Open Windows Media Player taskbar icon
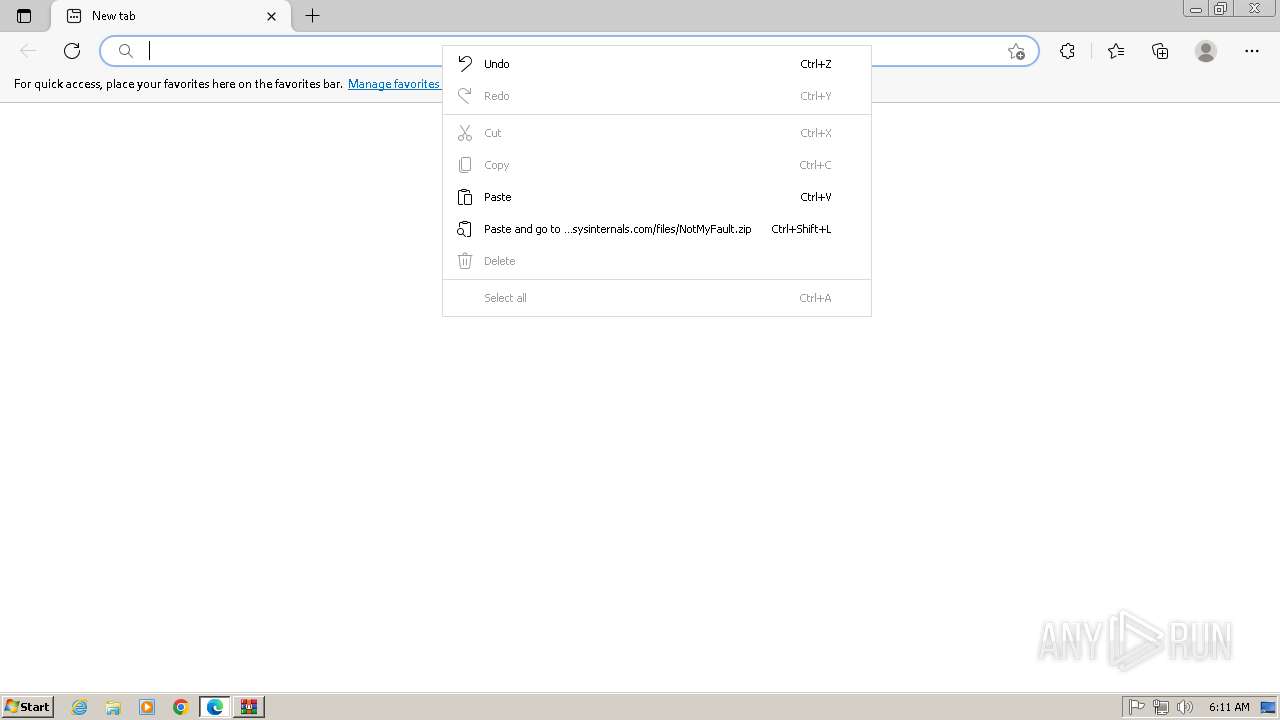The height and width of the screenshot is (720, 1280). pyautogui.click(x=147, y=707)
